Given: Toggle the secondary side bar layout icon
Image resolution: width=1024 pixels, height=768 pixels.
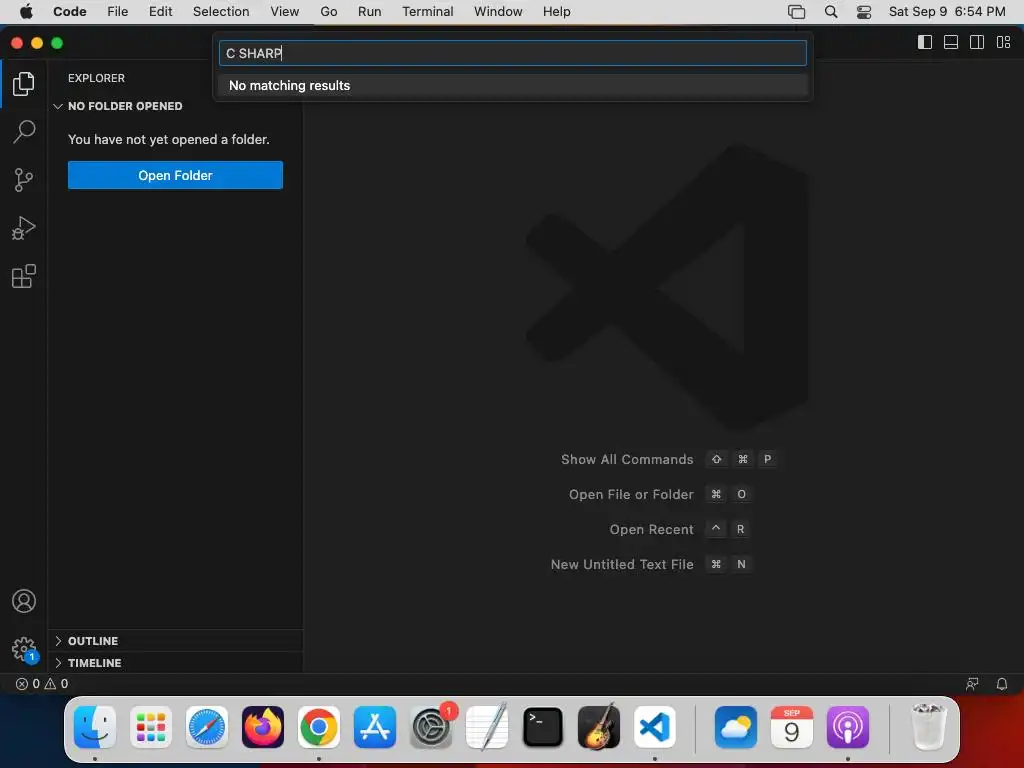Looking at the screenshot, I should pyautogui.click(x=977, y=42).
